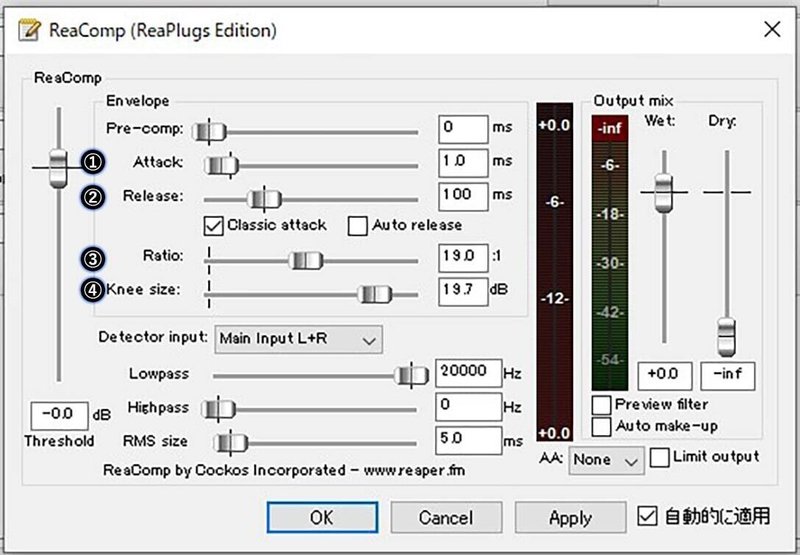Viewport: 800px width, 555px height.
Task: Click the gain reduction meter
Action: (x=555, y=272)
